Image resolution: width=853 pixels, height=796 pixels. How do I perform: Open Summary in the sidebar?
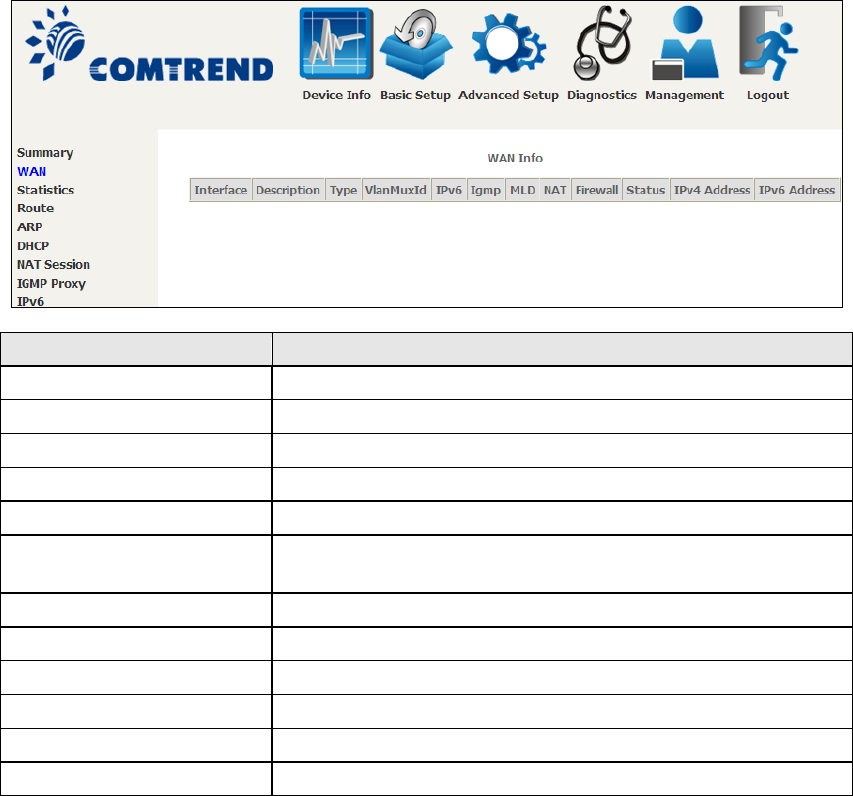[45, 153]
